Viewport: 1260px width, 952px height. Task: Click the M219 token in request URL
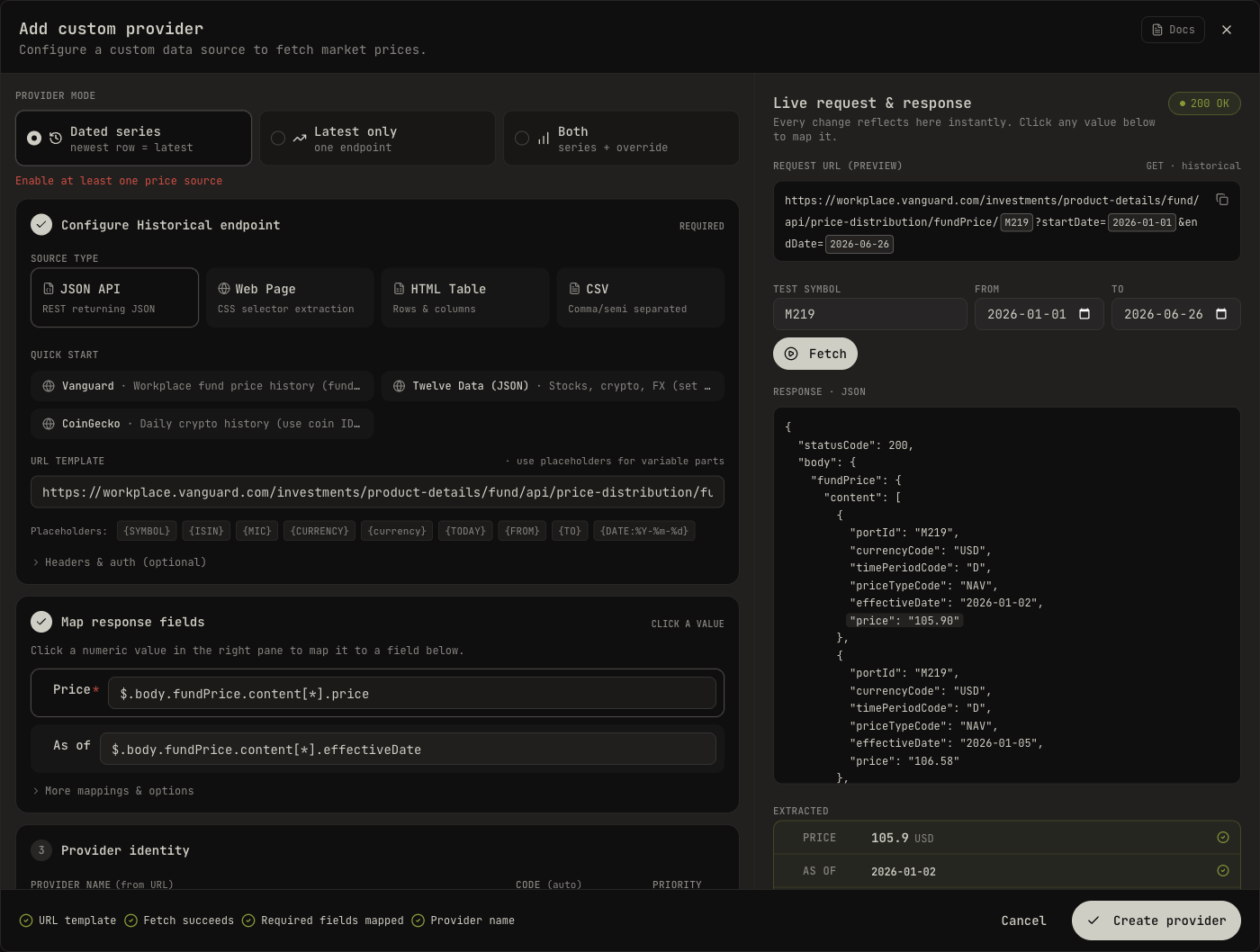pyautogui.click(x=1017, y=222)
